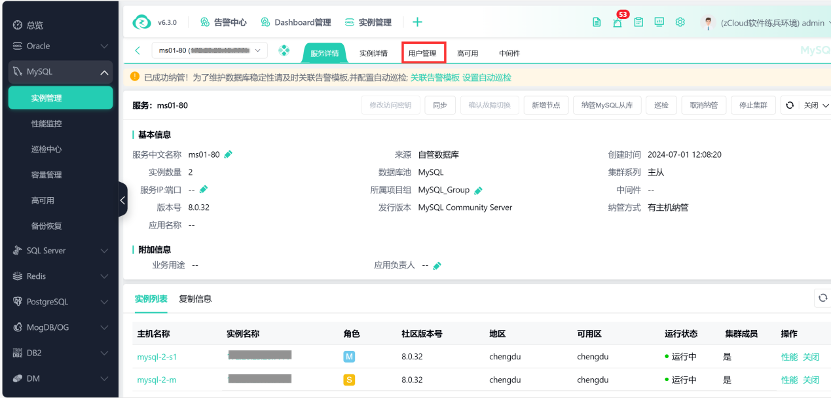Click the topology icon next to service selector
The width and height of the screenshot is (832, 398).
[x=284, y=51]
